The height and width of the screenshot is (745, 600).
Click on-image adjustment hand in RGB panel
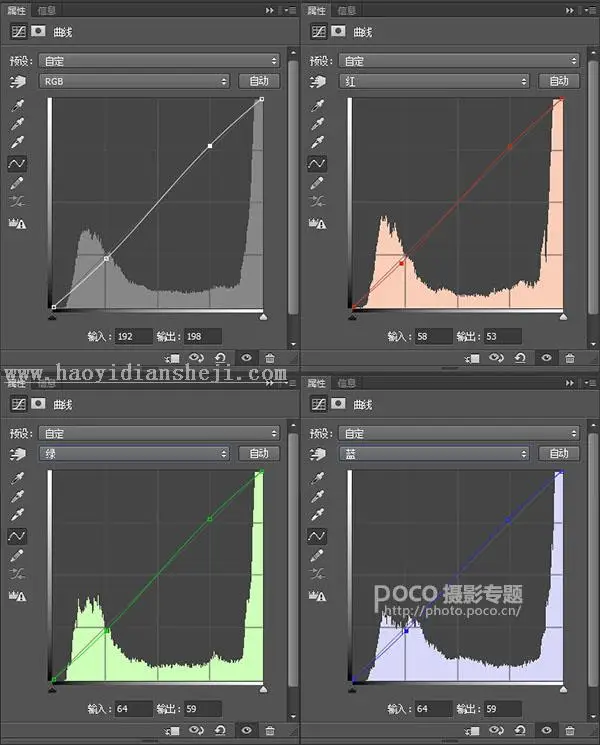point(18,82)
